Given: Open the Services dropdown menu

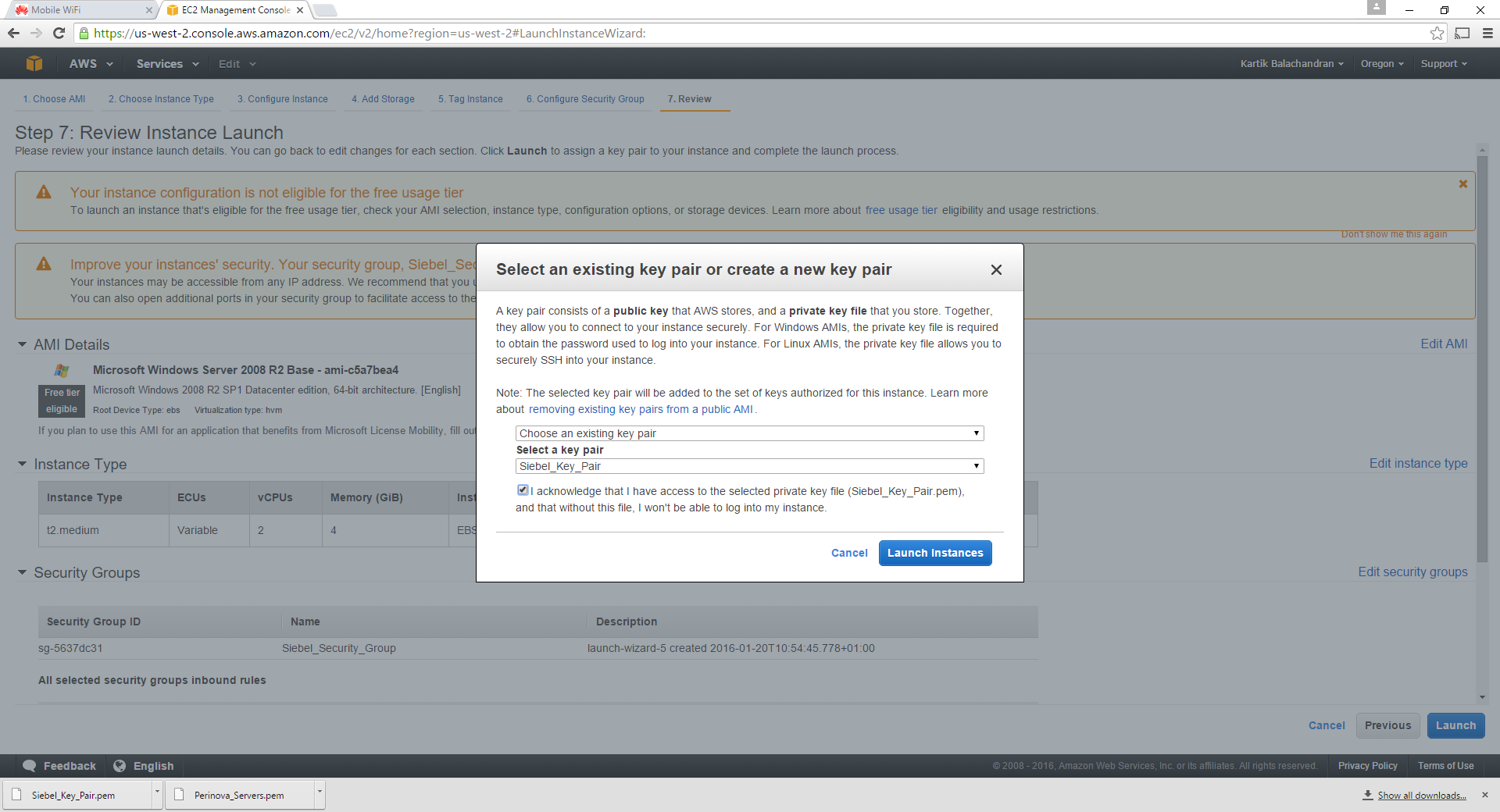Looking at the screenshot, I should pyautogui.click(x=168, y=64).
